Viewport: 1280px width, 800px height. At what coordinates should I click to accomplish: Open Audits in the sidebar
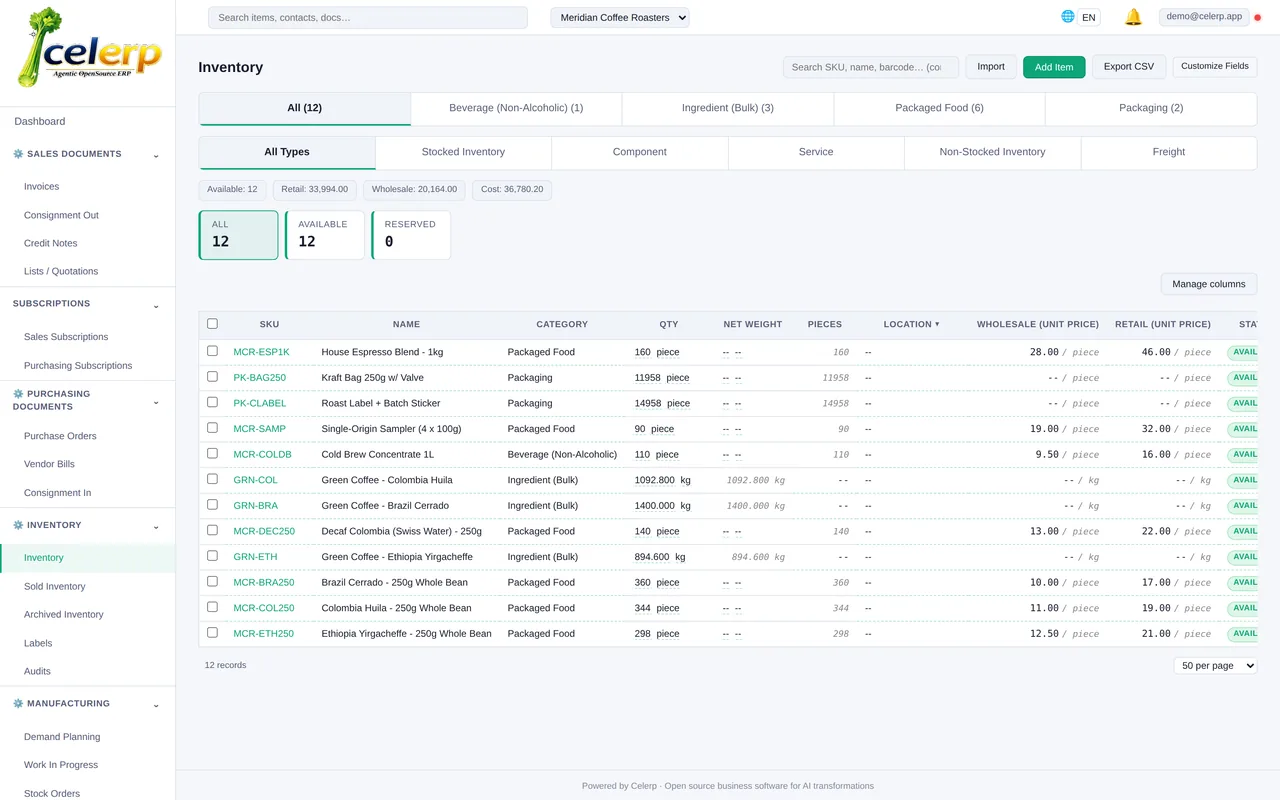click(x=37, y=671)
